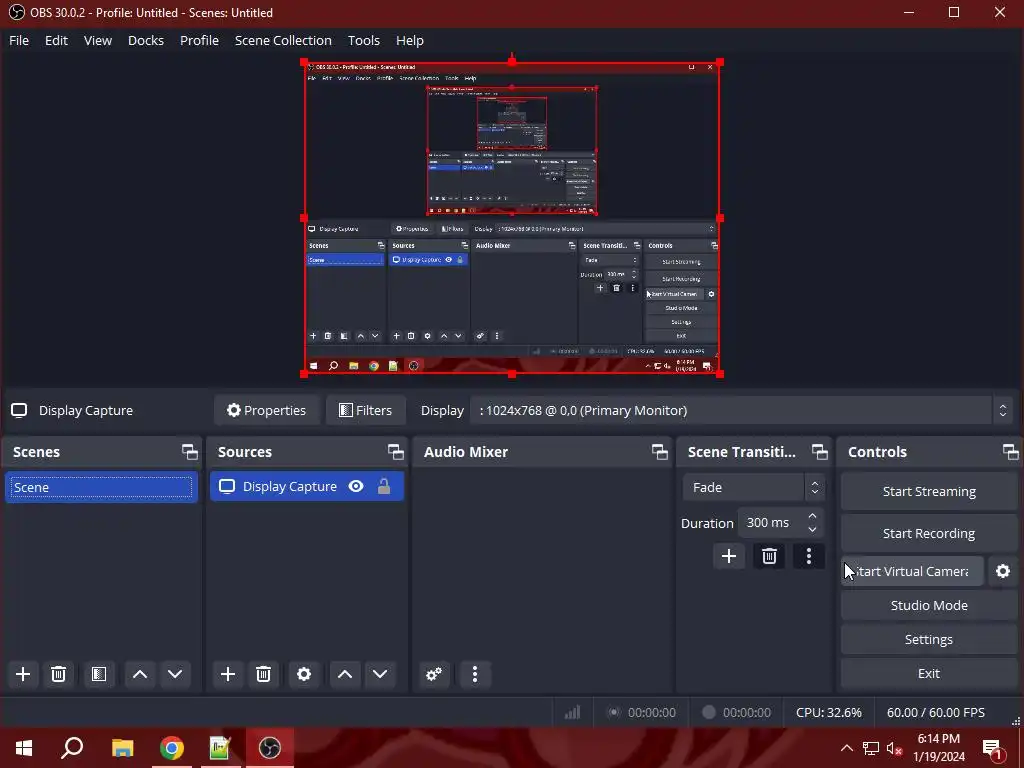Viewport: 1024px width, 768px height.
Task: Click muted volume icon in tray
Action: click(x=894, y=748)
